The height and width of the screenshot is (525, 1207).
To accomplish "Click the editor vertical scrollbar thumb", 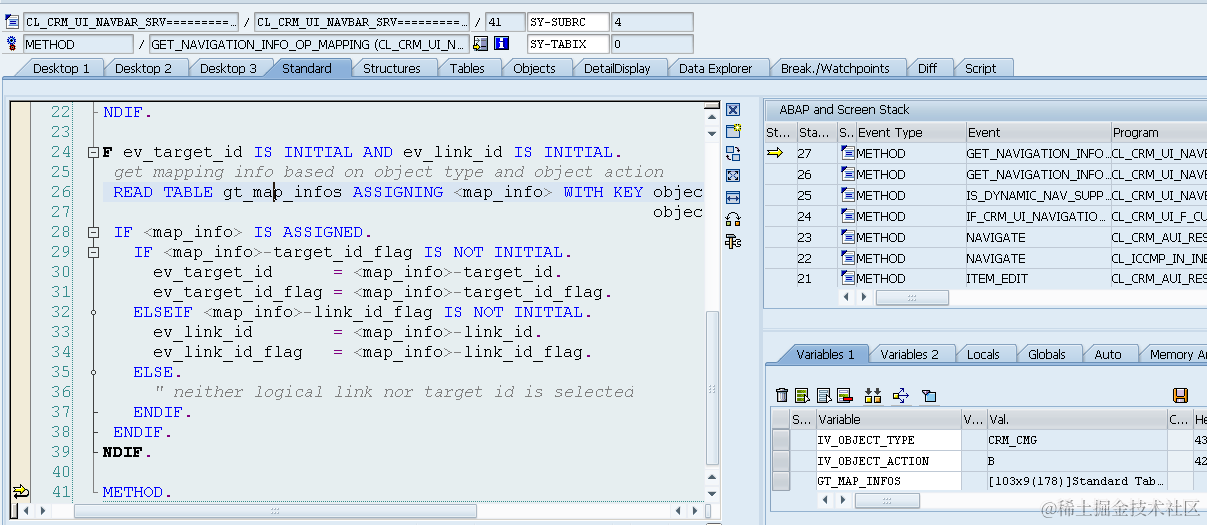I will click(x=712, y=388).
